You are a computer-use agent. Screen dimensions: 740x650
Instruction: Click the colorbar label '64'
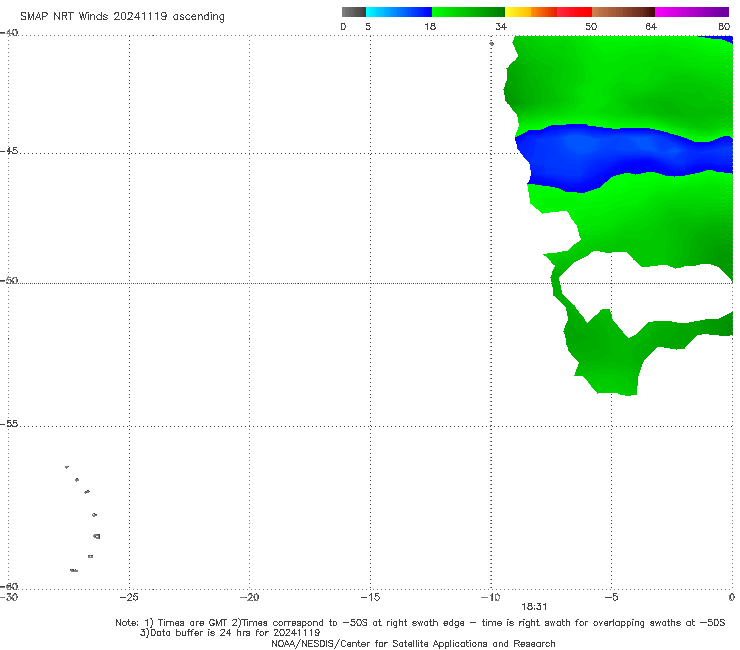[651, 26]
